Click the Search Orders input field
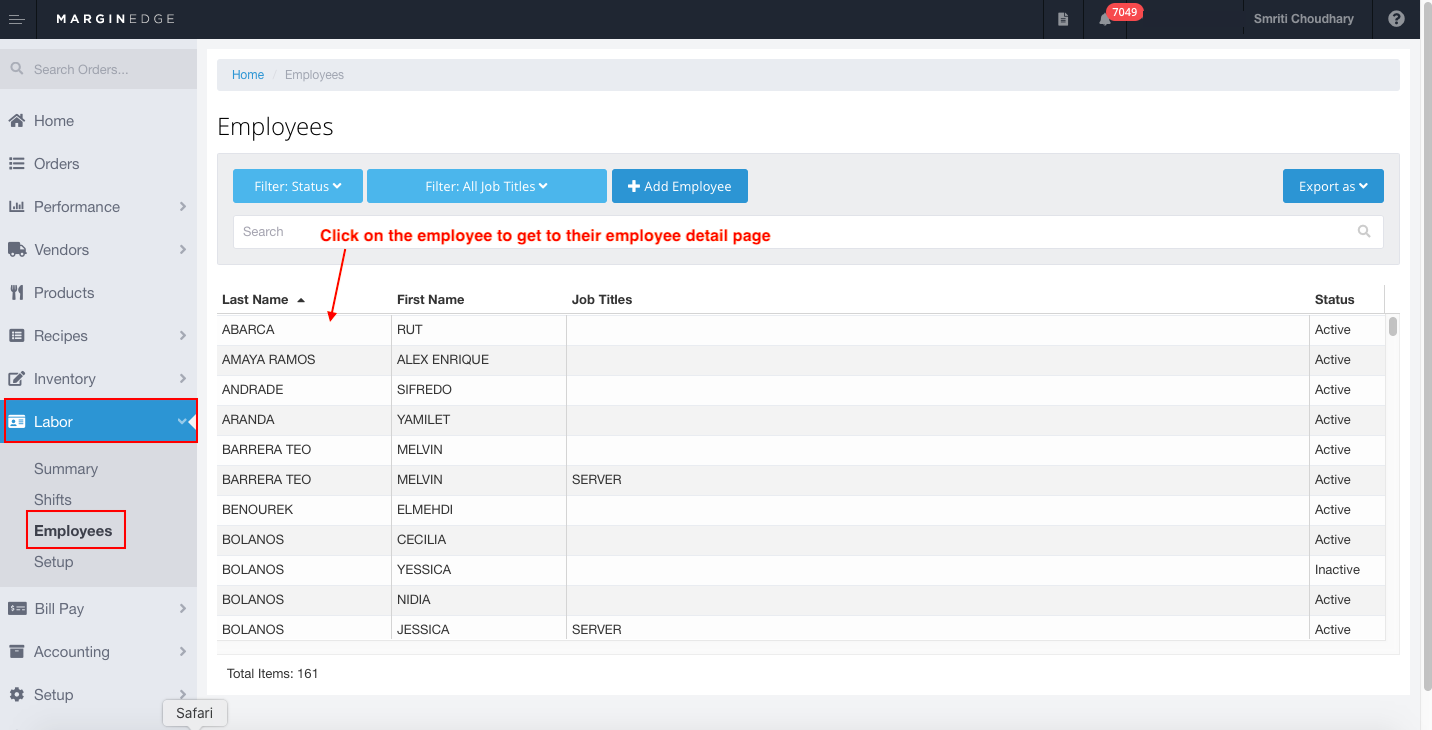This screenshot has width=1432, height=730. (x=98, y=69)
